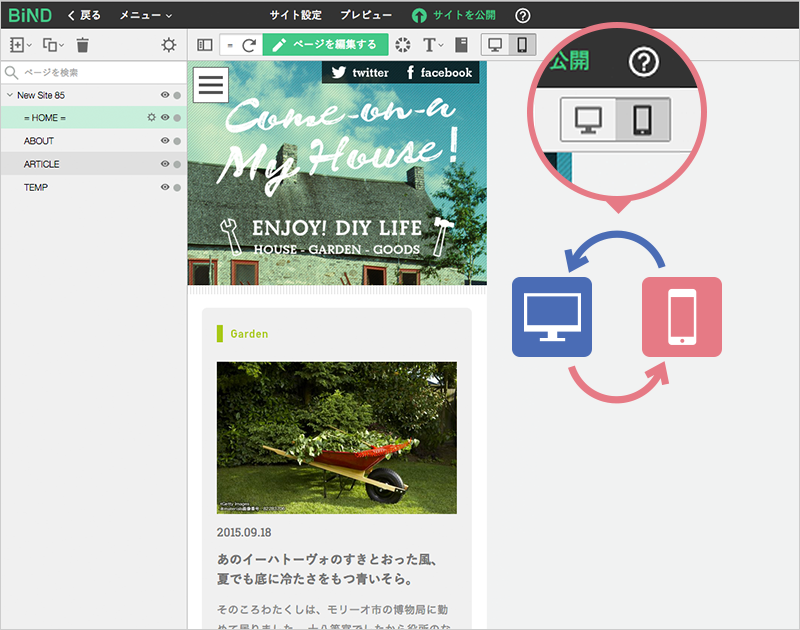
Task: Delete page with the trash icon
Action: point(83,45)
